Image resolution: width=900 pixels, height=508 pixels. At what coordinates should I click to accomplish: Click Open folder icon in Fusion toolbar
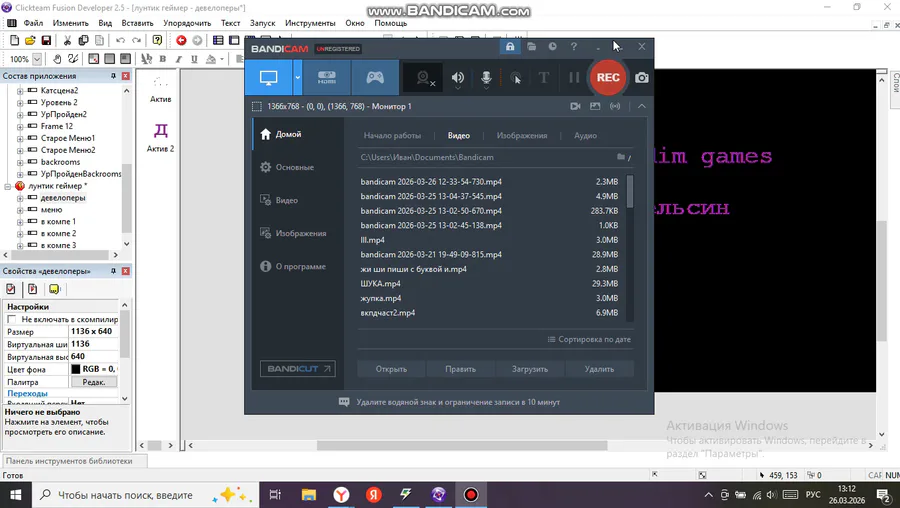30,40
